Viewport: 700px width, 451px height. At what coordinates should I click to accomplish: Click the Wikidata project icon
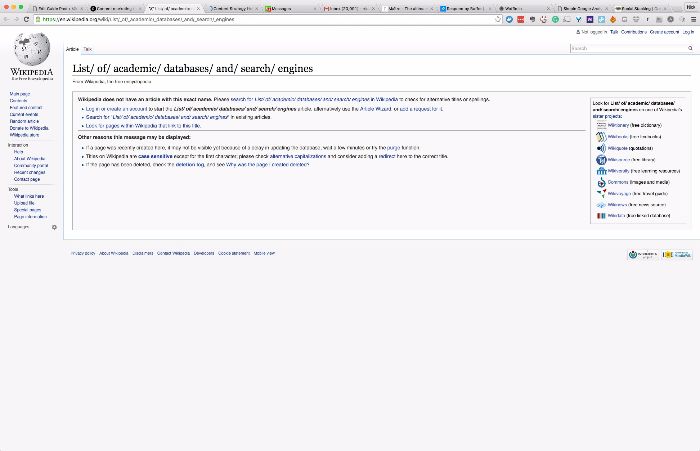point(600,215)
